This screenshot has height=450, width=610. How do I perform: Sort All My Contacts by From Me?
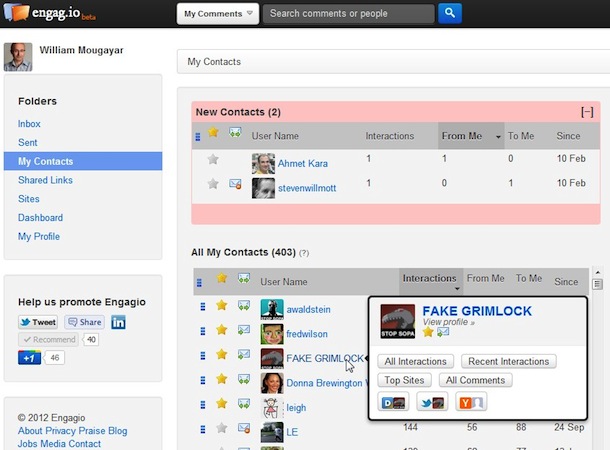pos(486,278)
